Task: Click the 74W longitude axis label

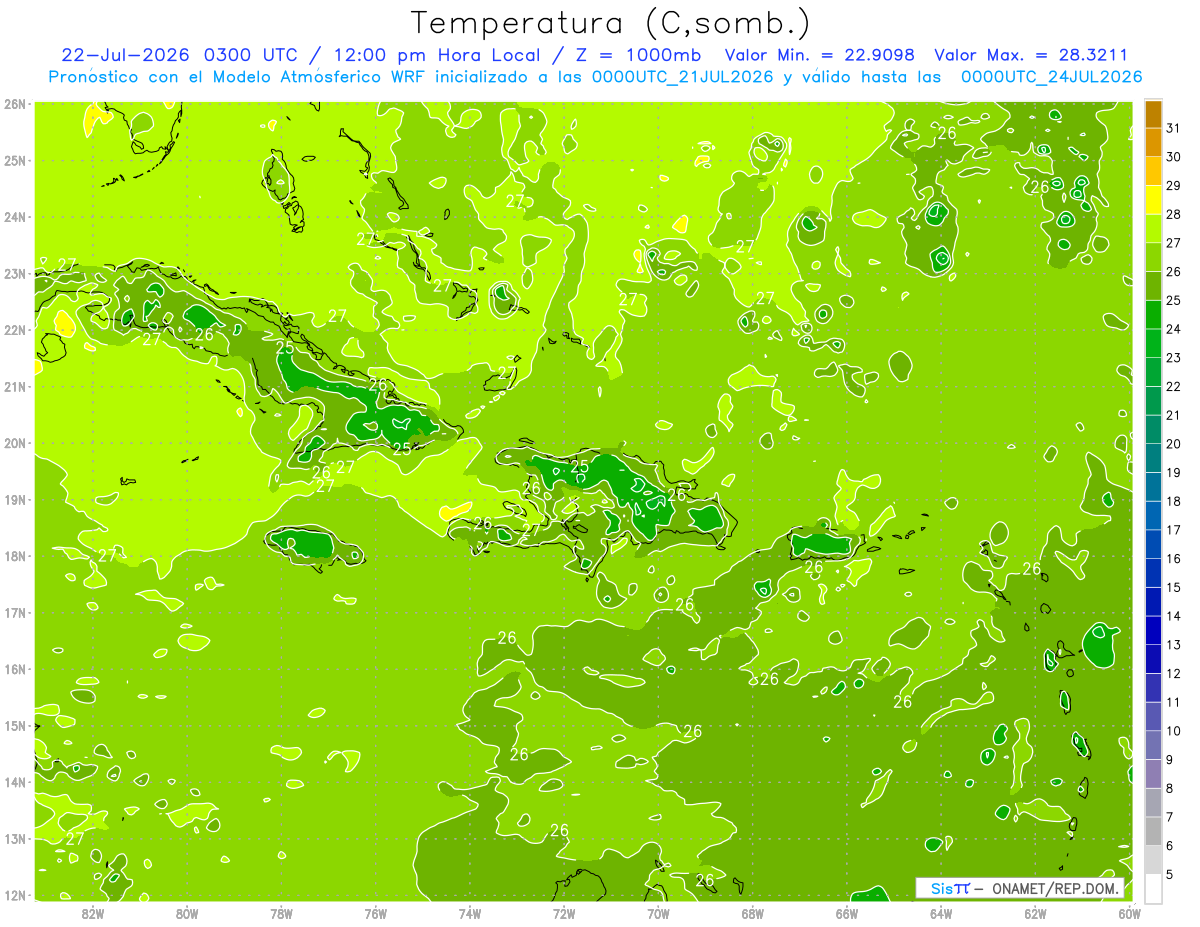Action: [470, 912]
